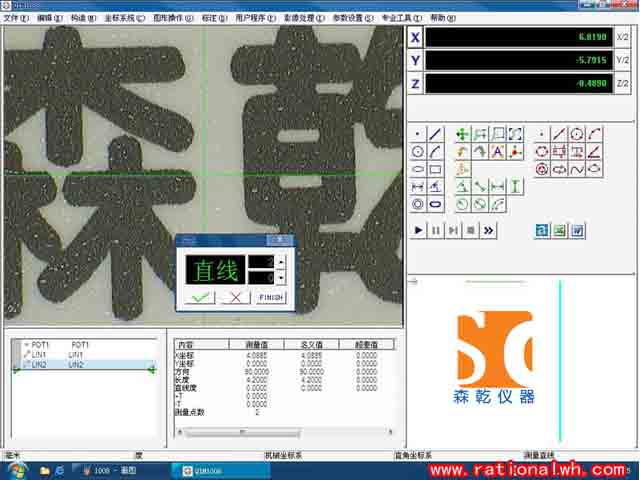Click the teal report export icon

point(542,231)
